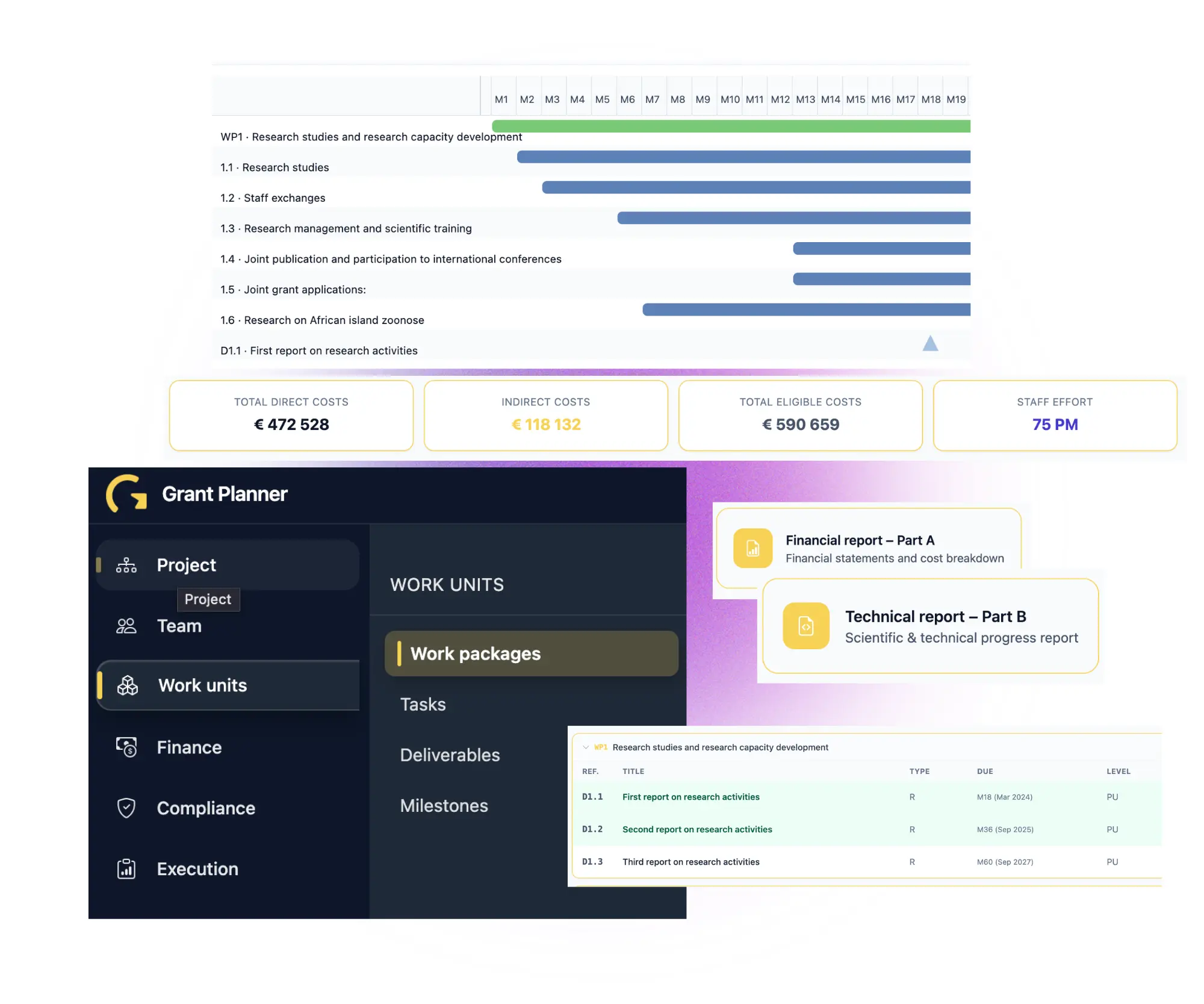Open the Milestones submenu item

[444, 806]
